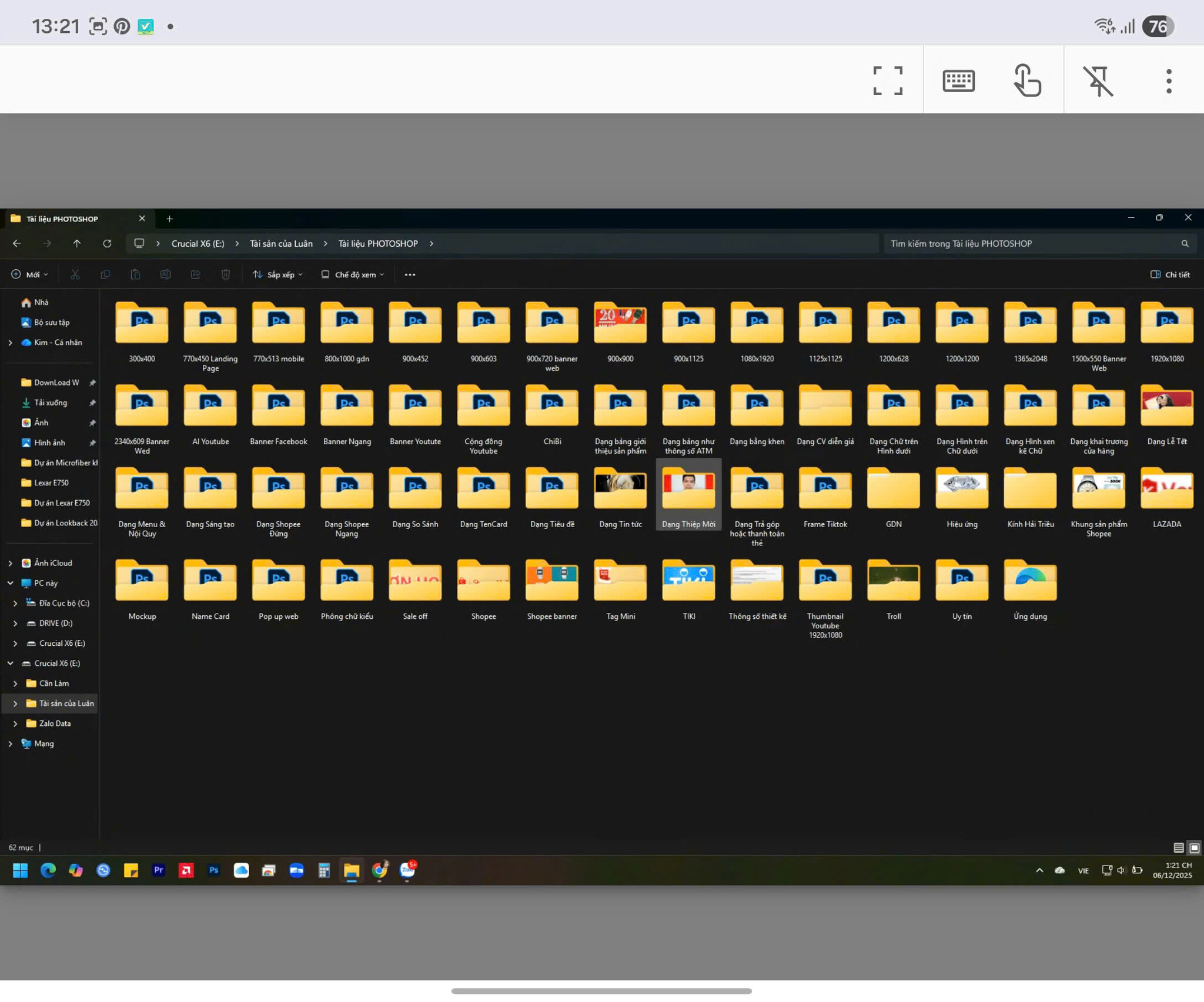This screenshot has height=1002, width=1204.
Task: Click the Delete trash icon in toolbar
Action: pyautogui.click(x=226, y=274)
